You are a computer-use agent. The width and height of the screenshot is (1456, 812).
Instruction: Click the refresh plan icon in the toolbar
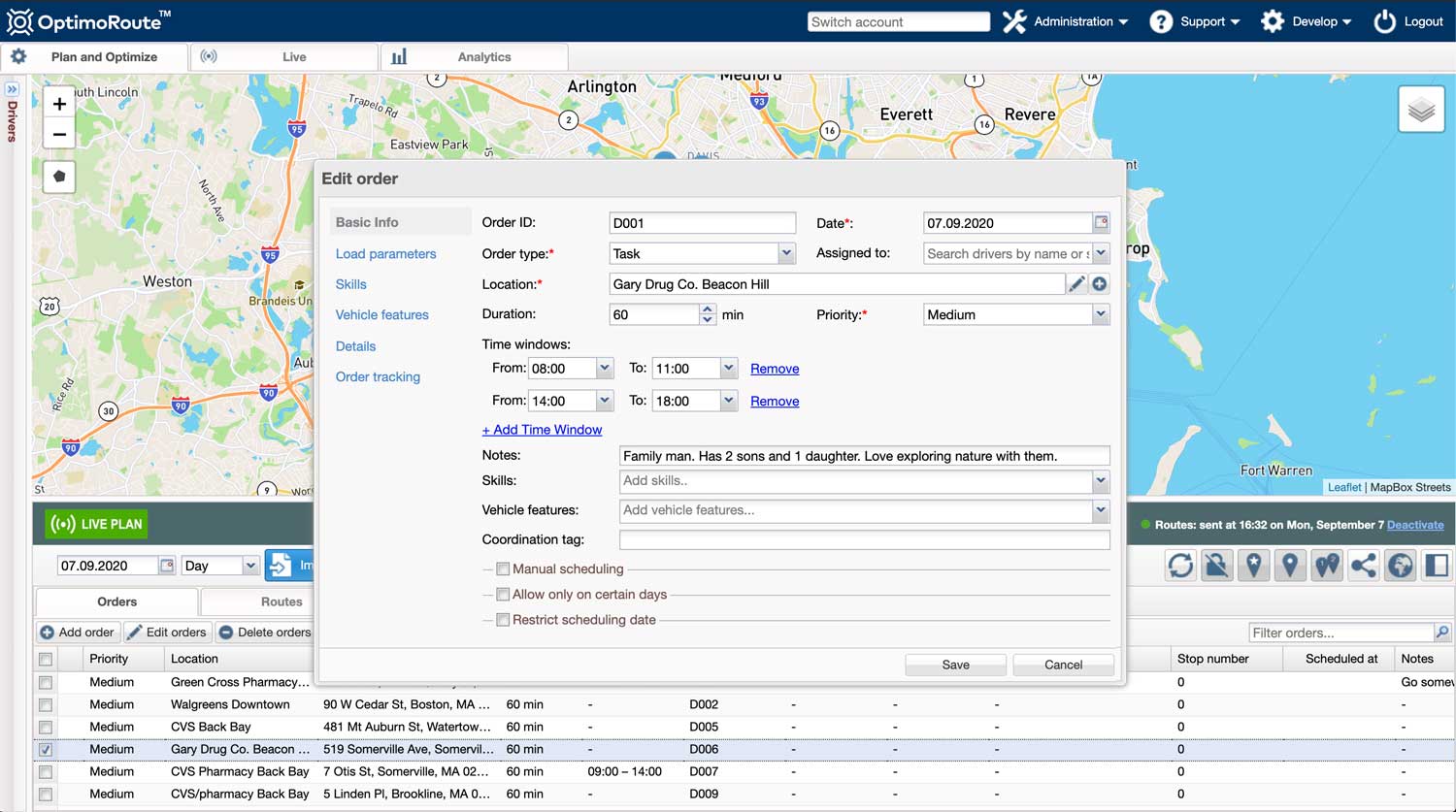[x=1180, y=566]
